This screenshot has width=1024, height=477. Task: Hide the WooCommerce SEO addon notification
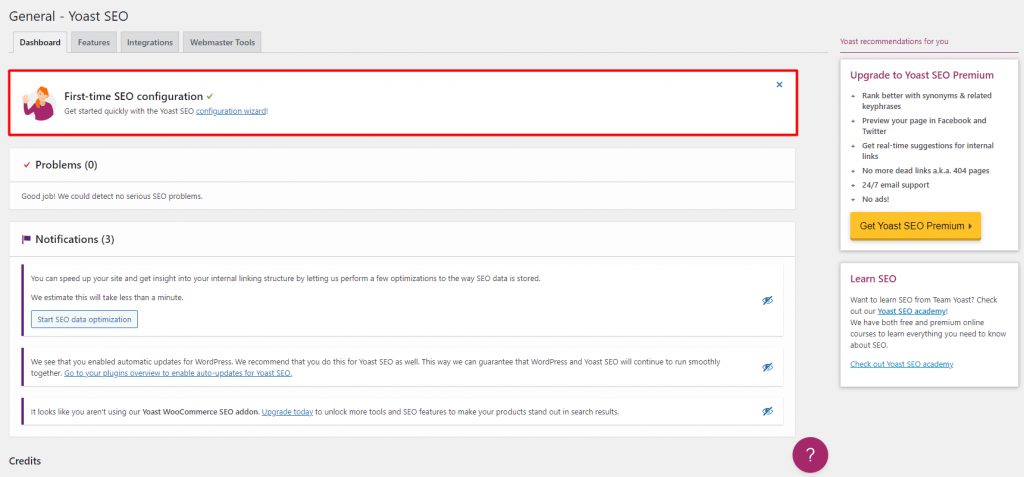767,411
